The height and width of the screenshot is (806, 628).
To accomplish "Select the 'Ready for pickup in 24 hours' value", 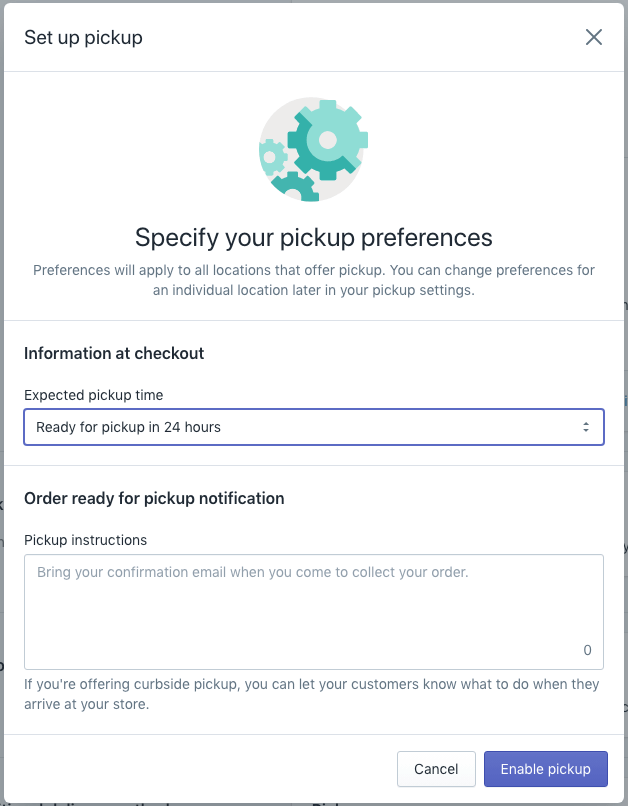I will click(128, 427).
